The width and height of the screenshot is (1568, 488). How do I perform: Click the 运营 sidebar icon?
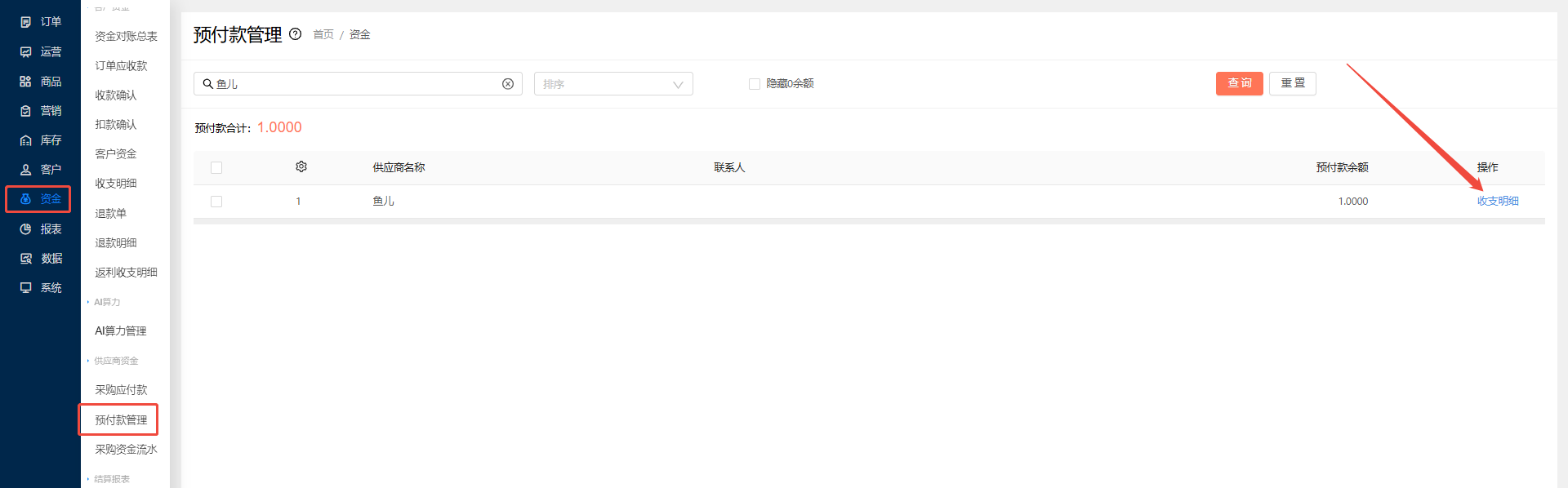(25, 51)
